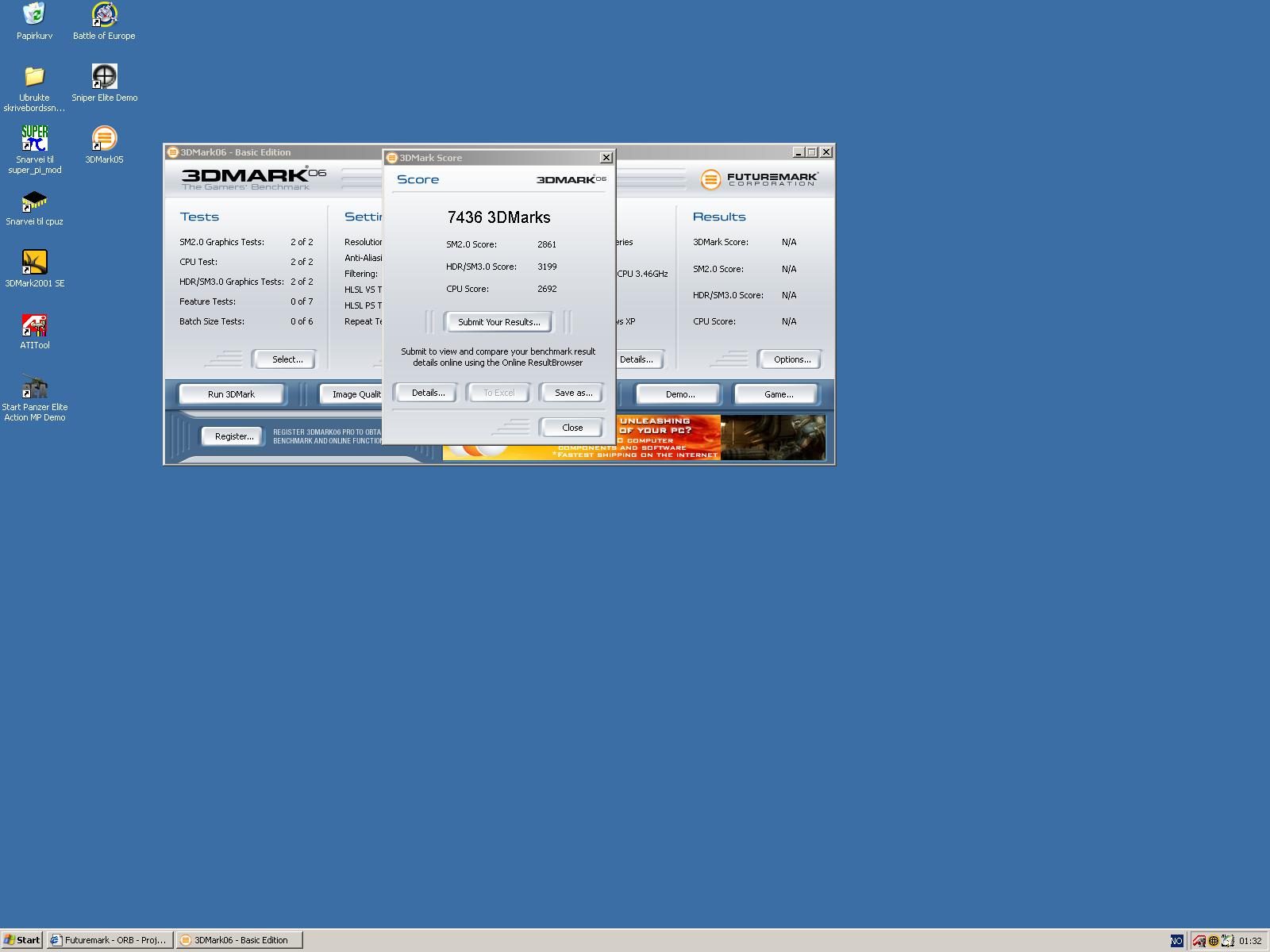This screenshot has height=952, width=1270.
Task: Click the ATI tray icon in system tray
Action: [x=1199, y=941]
